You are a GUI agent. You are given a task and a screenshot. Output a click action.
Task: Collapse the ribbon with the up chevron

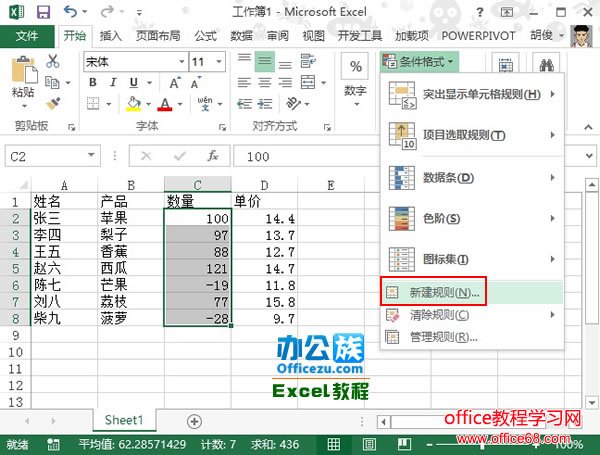point(589,127)
